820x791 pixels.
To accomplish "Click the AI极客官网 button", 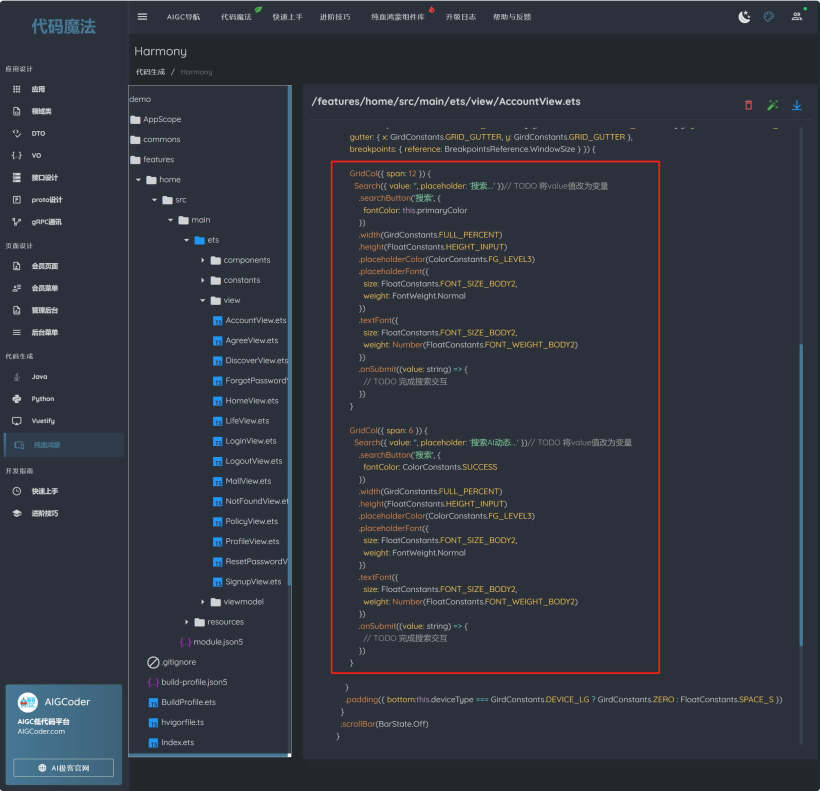I will 63,768.
